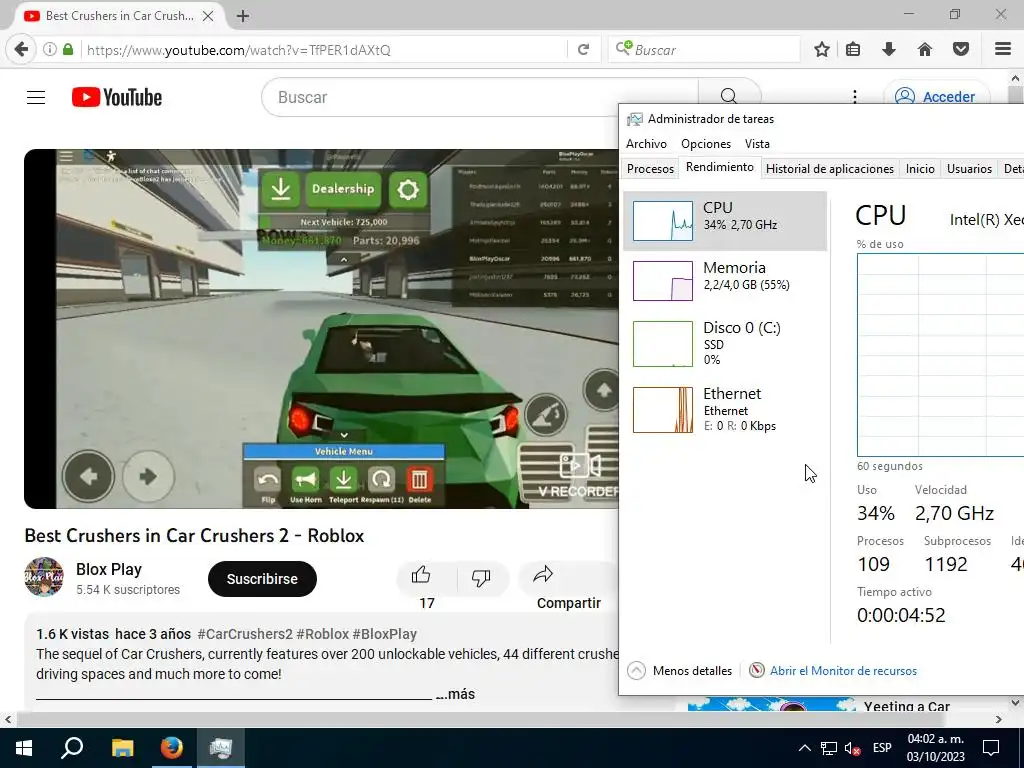Open the taskbar clock and date
Image resolution: width=1024 pixels, height=768 pixels.
click(x=936, y=748)
